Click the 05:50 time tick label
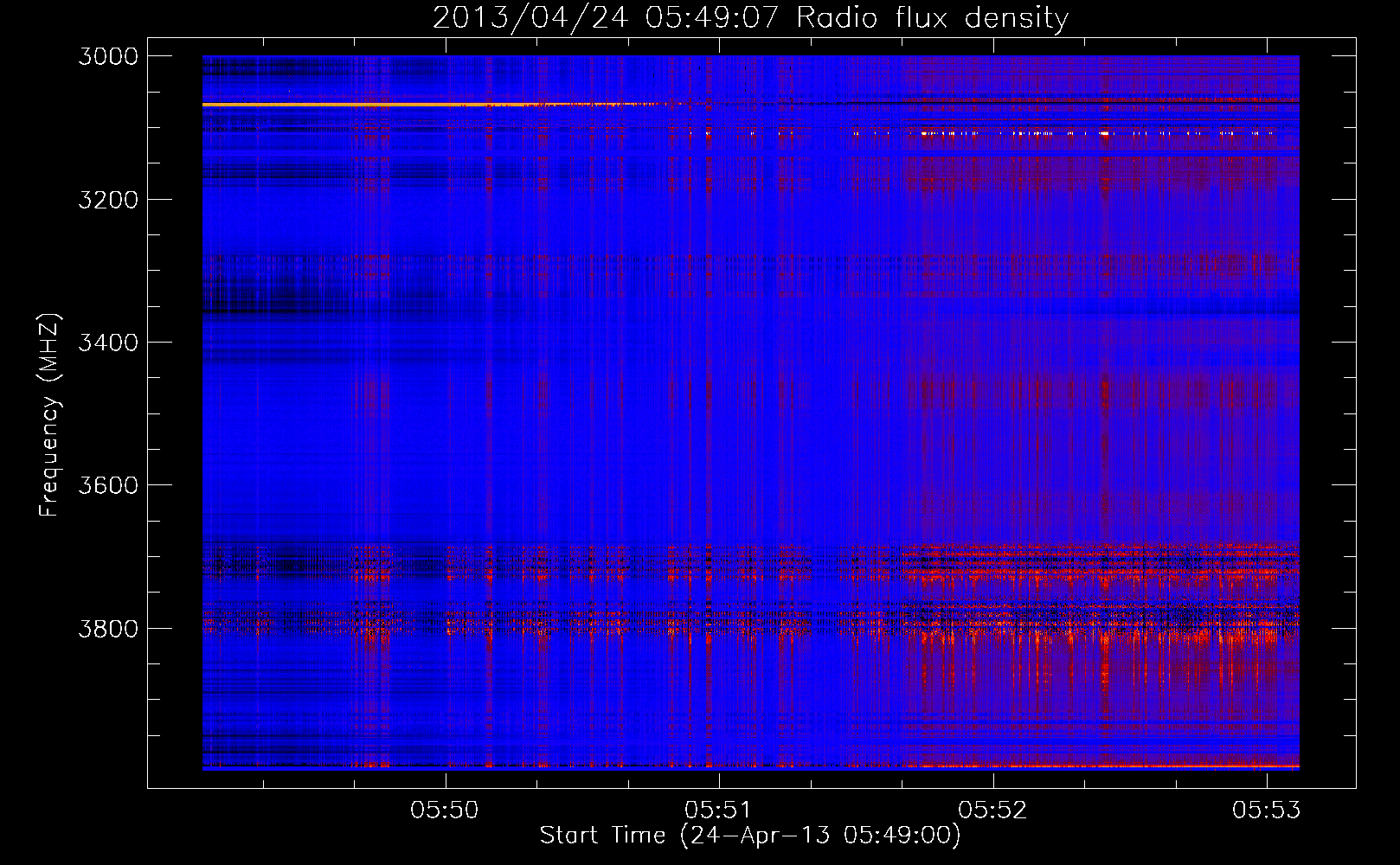Screen dimensions: 1400x865 pos(445,810)
